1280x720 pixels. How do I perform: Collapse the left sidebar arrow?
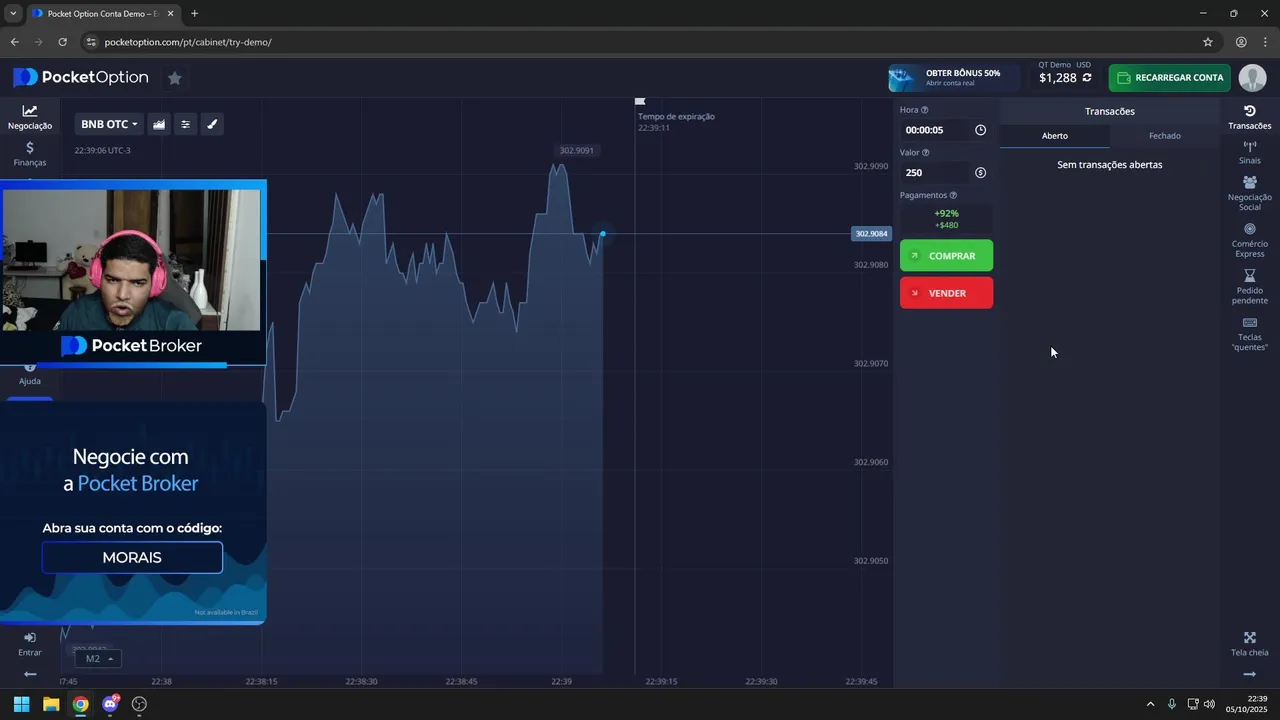tap(30, 674)
